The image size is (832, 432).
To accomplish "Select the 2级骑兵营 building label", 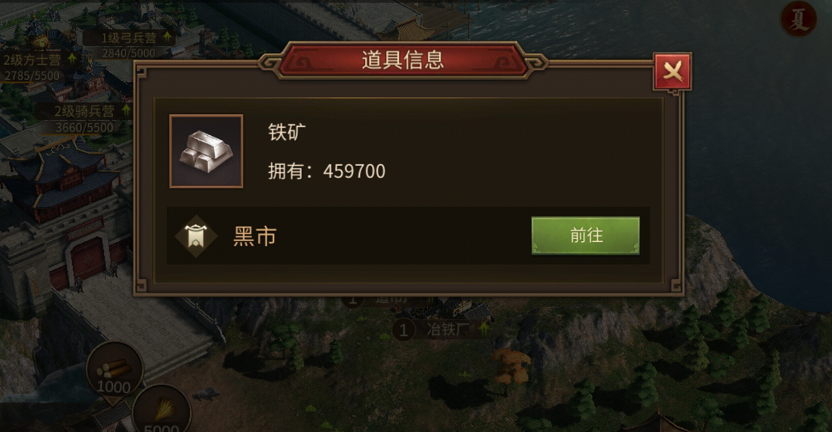I will pos(84,111).
